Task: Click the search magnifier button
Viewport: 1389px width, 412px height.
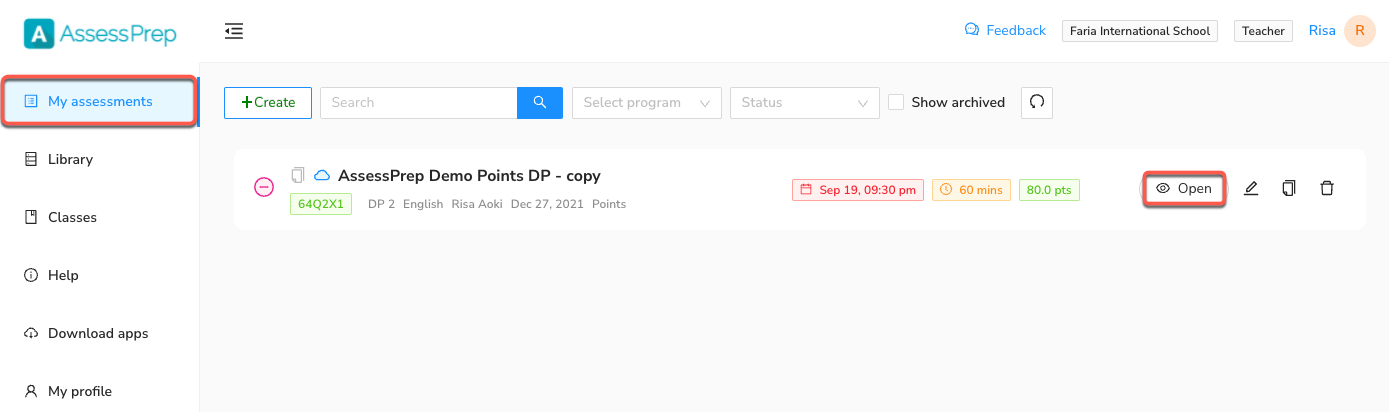Action: pos(540,102)
